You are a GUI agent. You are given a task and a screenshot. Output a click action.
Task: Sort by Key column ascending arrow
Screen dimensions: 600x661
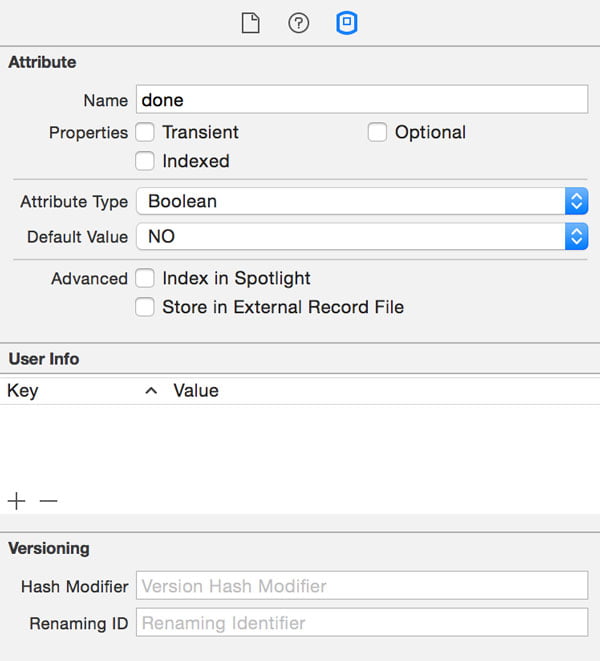point(151,391)
